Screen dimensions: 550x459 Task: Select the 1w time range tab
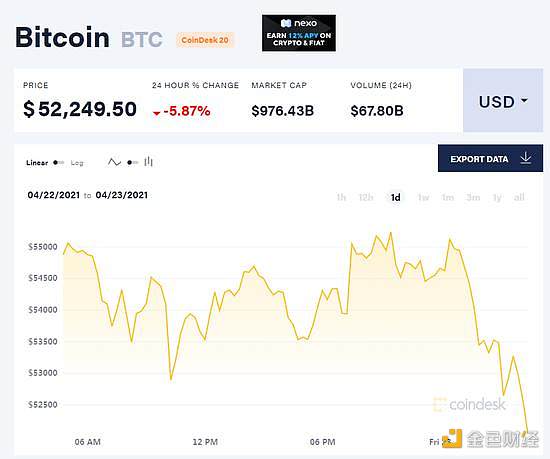(423, 197)
